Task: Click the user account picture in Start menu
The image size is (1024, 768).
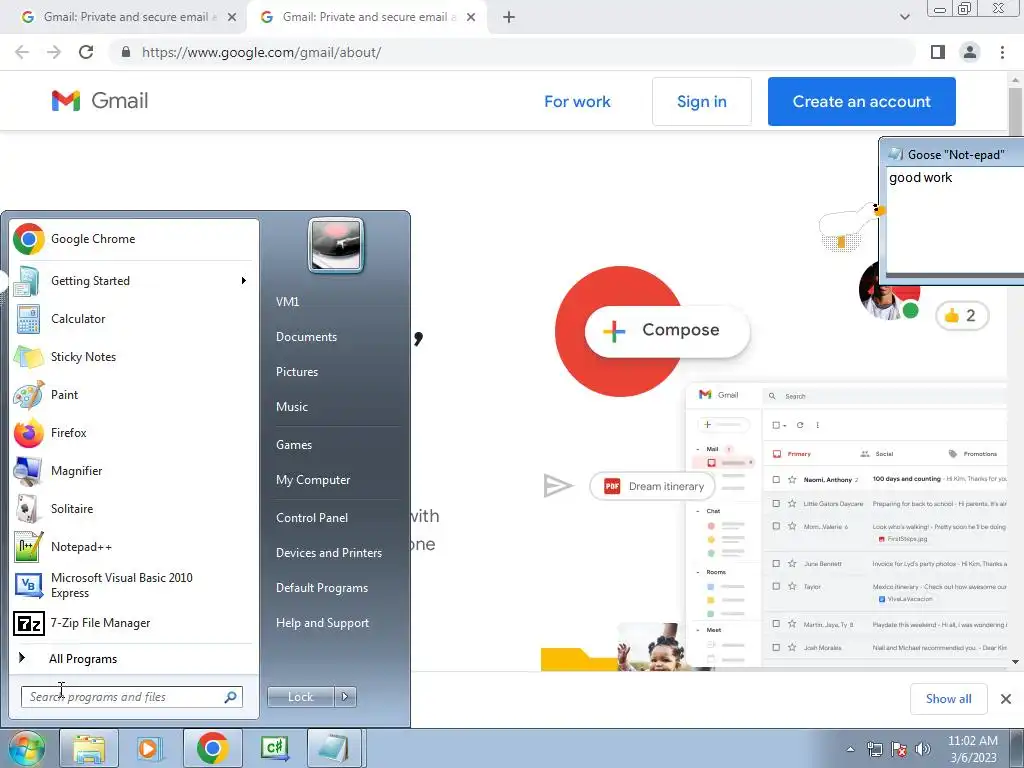Action: pos(336,245)
